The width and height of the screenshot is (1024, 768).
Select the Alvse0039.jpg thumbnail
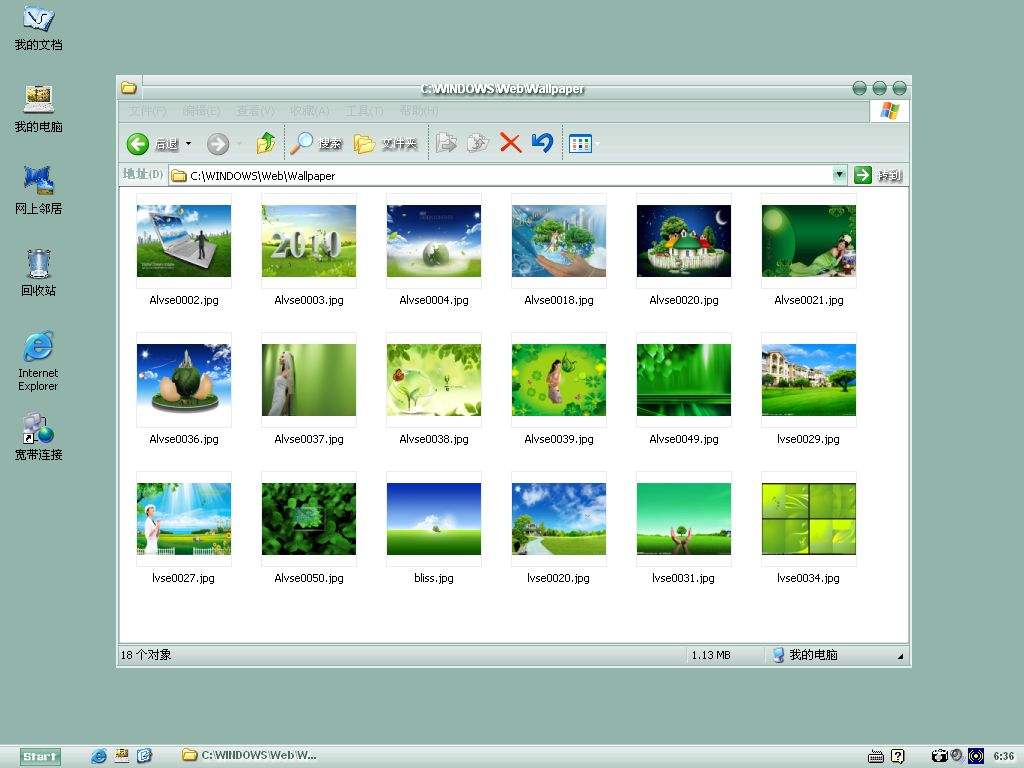click(559, 380)
